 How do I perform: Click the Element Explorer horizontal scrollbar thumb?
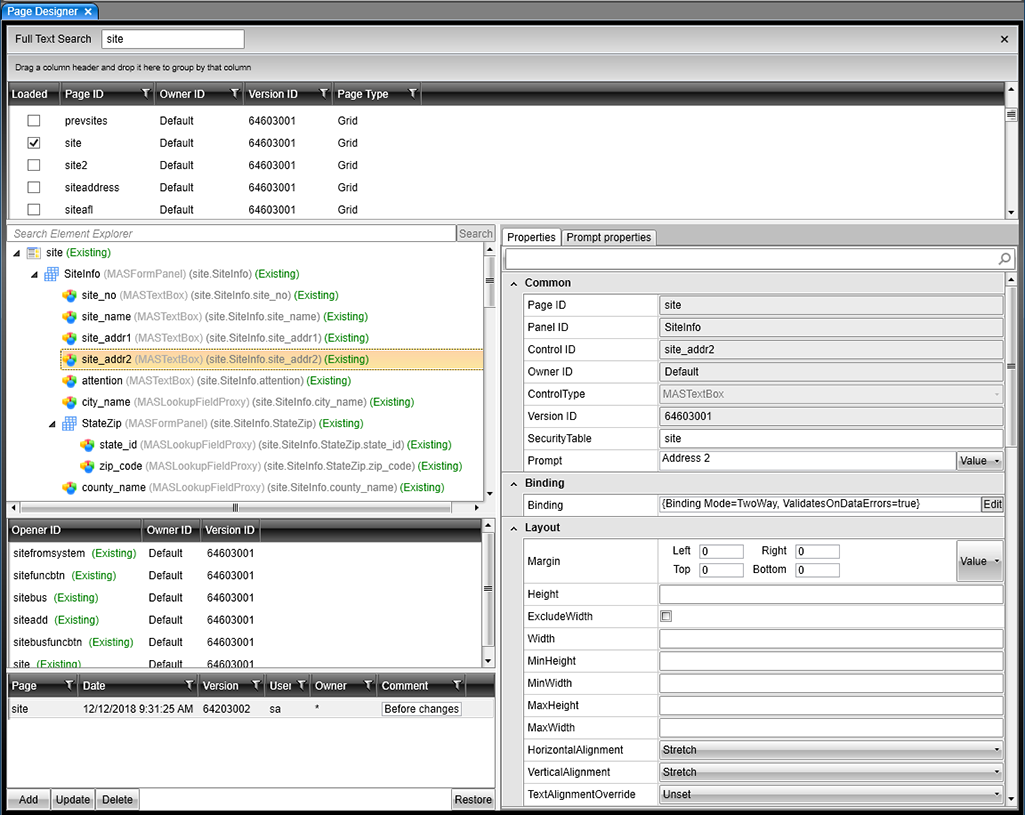click(x=235, y=508)
